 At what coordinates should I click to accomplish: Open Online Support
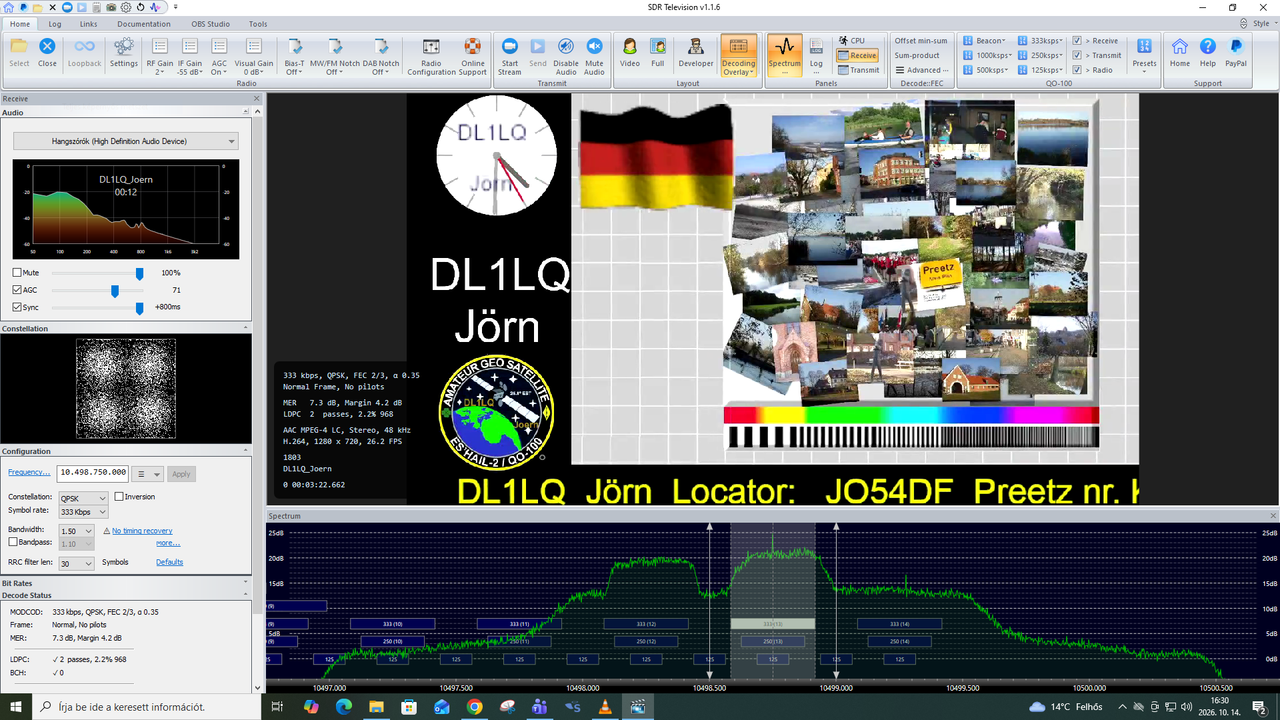point(473,57)
